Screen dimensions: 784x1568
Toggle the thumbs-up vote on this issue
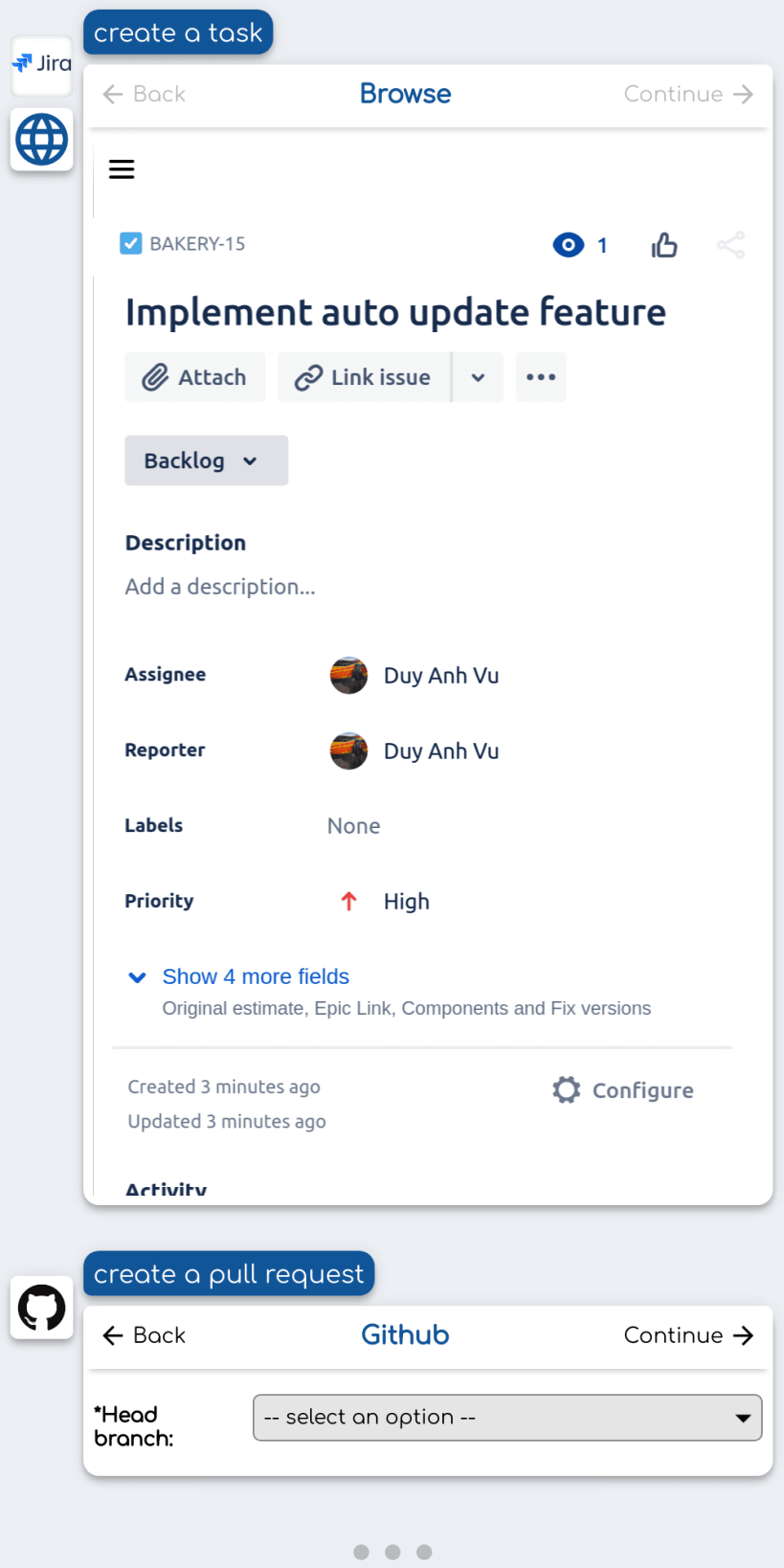pyautogui.click(x=664, y=245)
